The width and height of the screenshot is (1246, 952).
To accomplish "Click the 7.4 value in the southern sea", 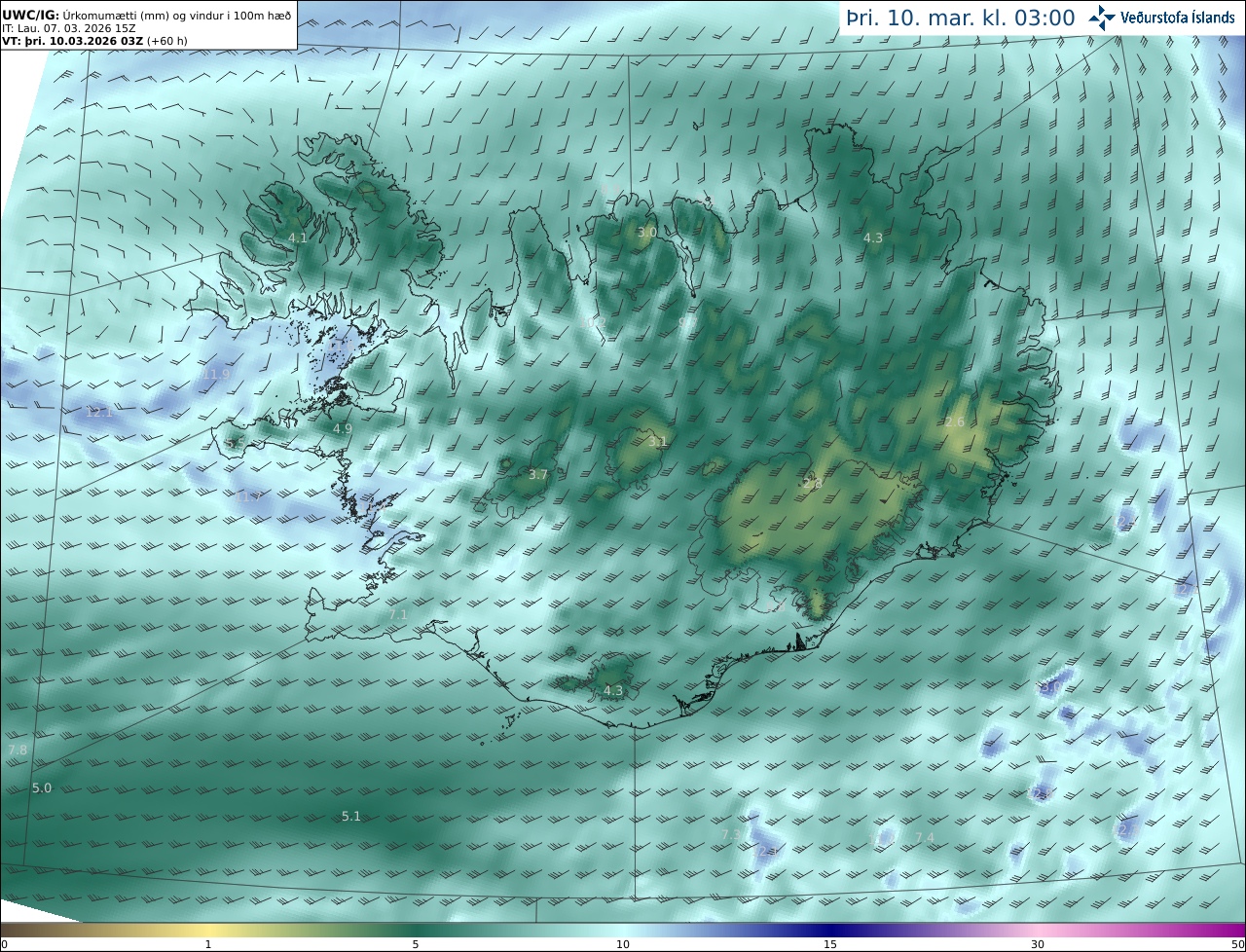I will pos(925,837).
